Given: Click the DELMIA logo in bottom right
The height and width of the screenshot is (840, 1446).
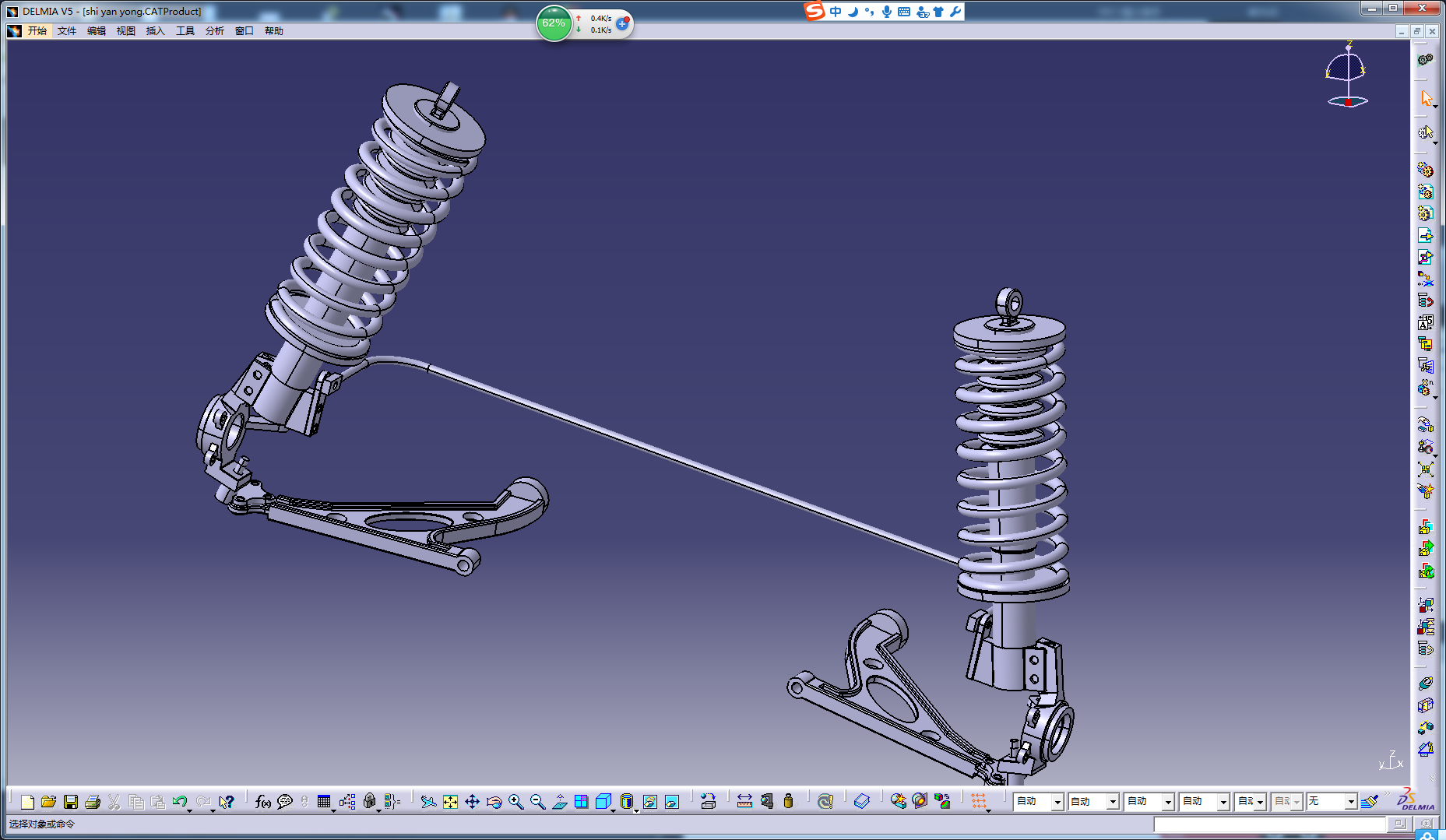Looking at the screenshot, I should point(1416,800).
